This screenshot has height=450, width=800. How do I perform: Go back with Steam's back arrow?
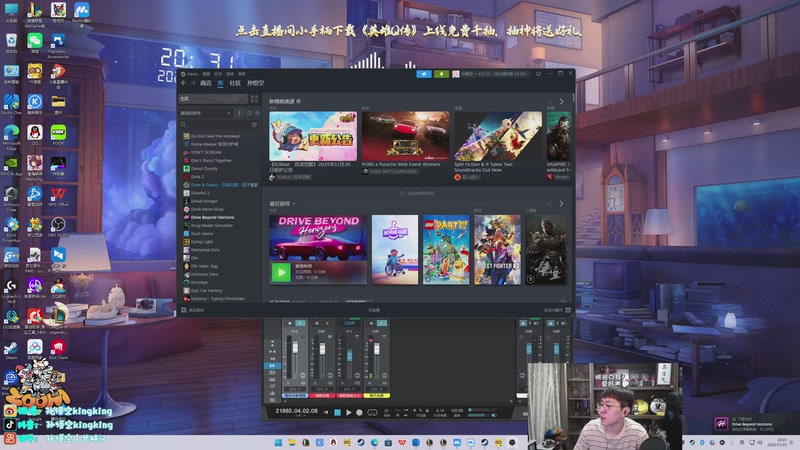(184, 83)
